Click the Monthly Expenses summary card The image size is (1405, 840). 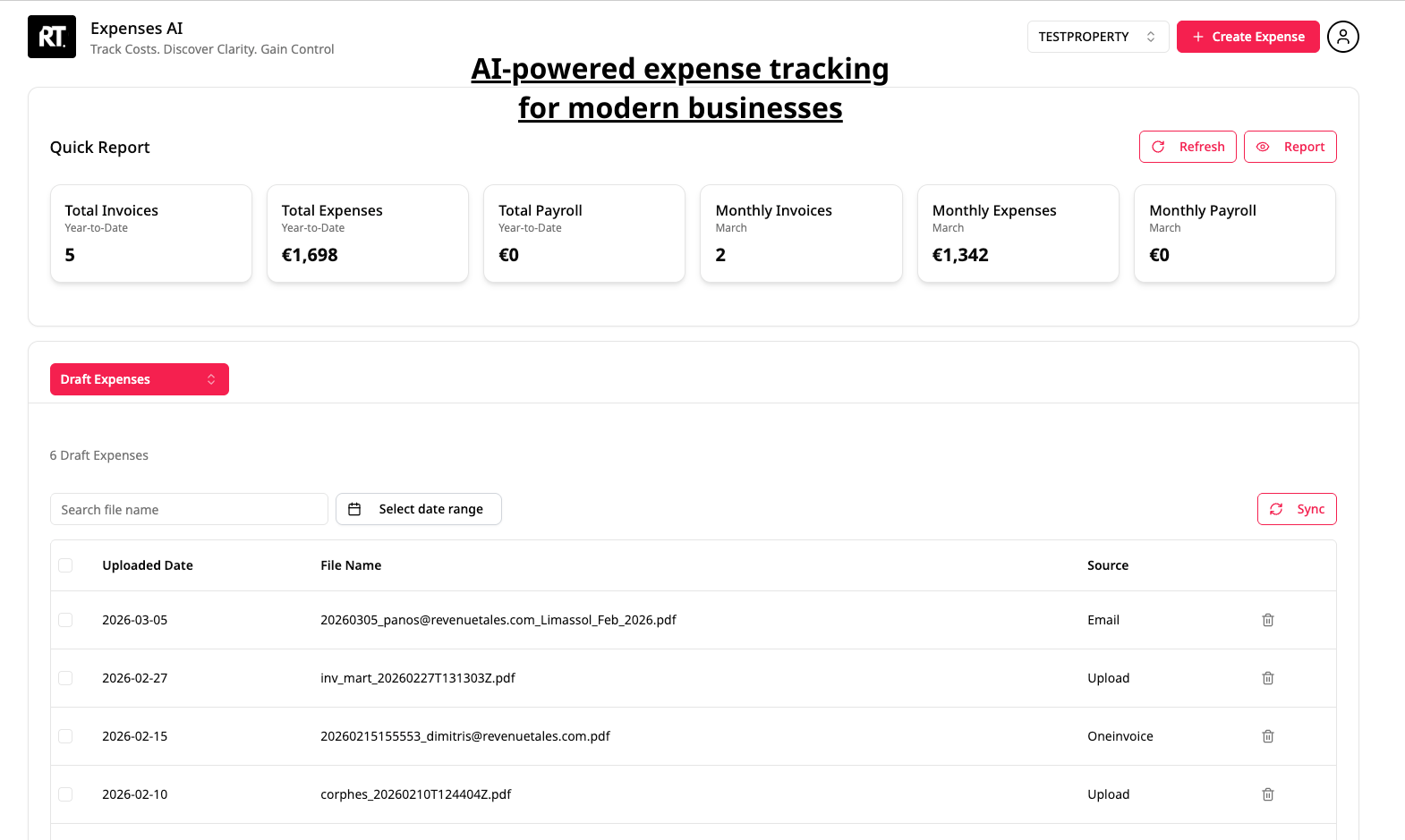pyautogui.click(x=1018, y=233)
